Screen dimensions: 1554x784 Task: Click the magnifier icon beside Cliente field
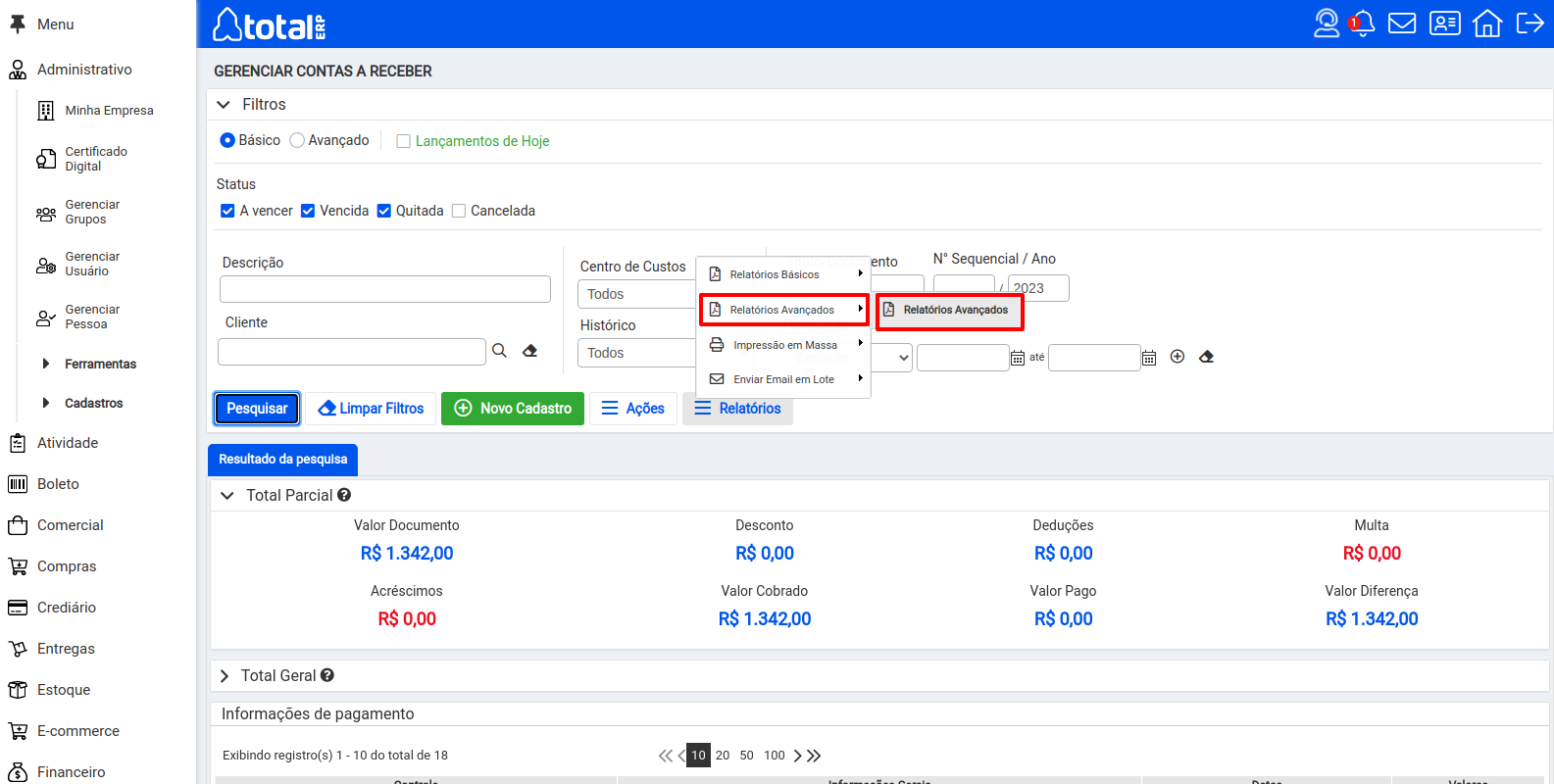499,351
